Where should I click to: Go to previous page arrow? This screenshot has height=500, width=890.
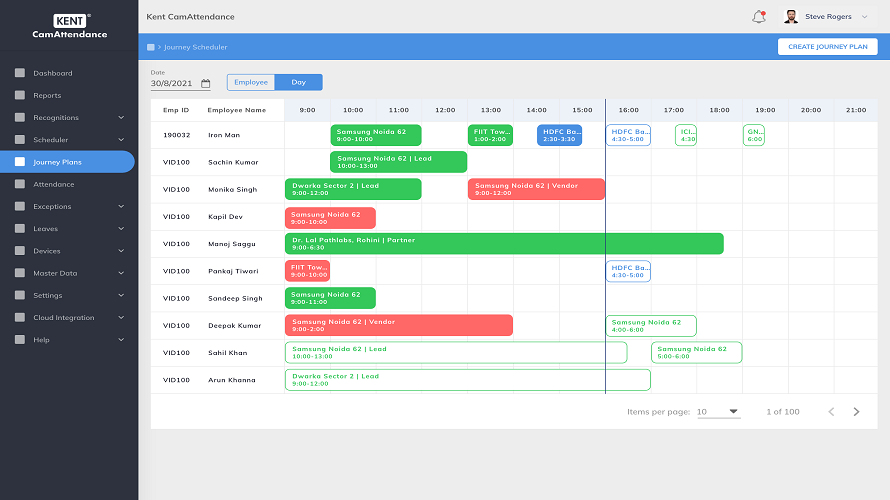831,411
